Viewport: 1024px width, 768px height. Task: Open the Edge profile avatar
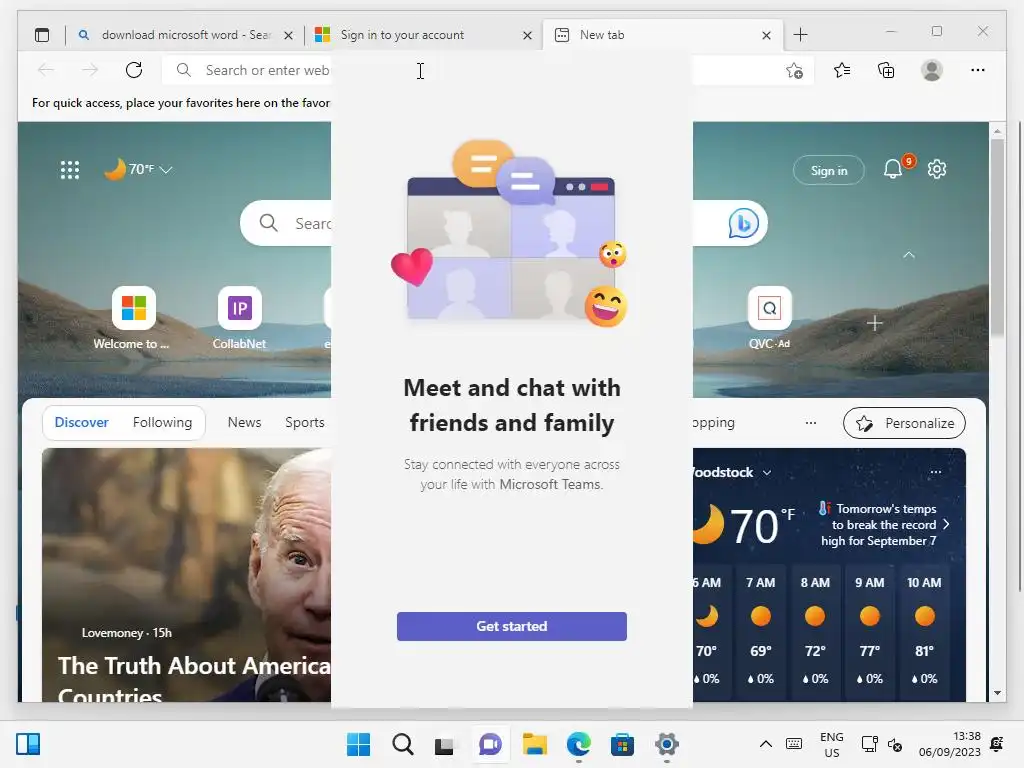[x=932, y=70]
